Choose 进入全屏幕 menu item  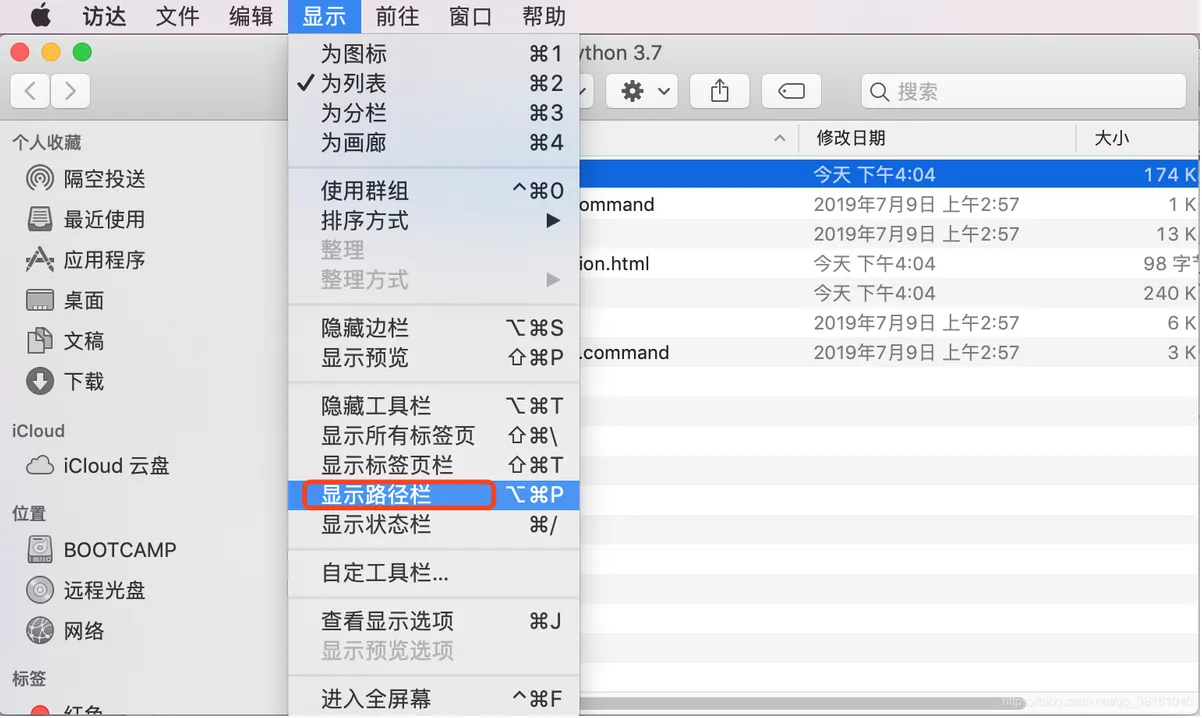point(434,699)
